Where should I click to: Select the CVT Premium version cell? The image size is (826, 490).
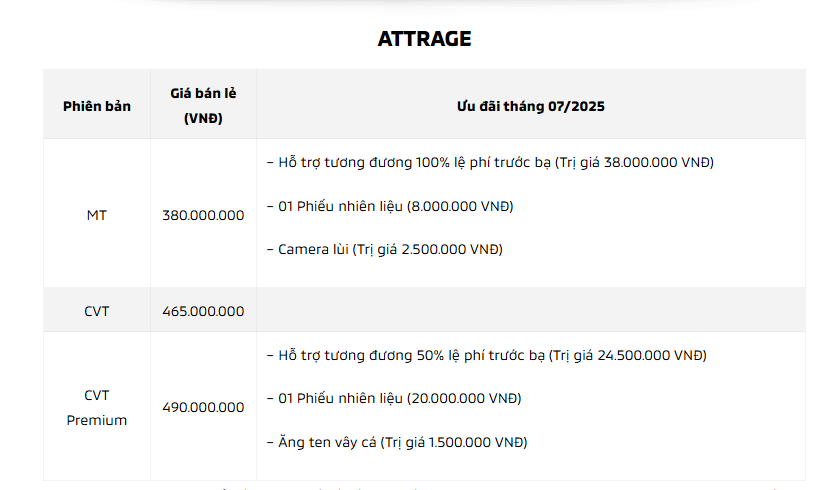pos(97,407)
